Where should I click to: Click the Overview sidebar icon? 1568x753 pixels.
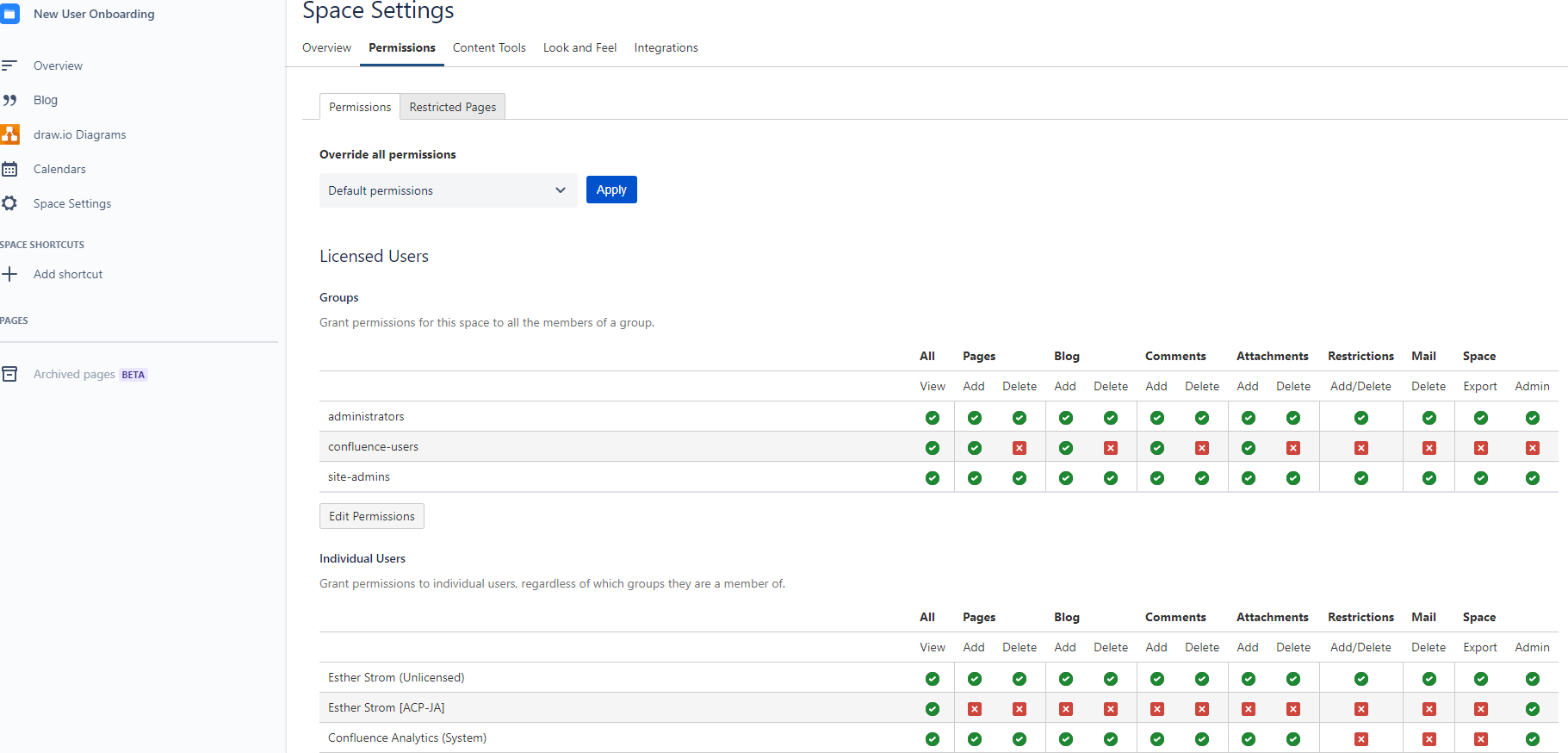[x=9, y=65]
